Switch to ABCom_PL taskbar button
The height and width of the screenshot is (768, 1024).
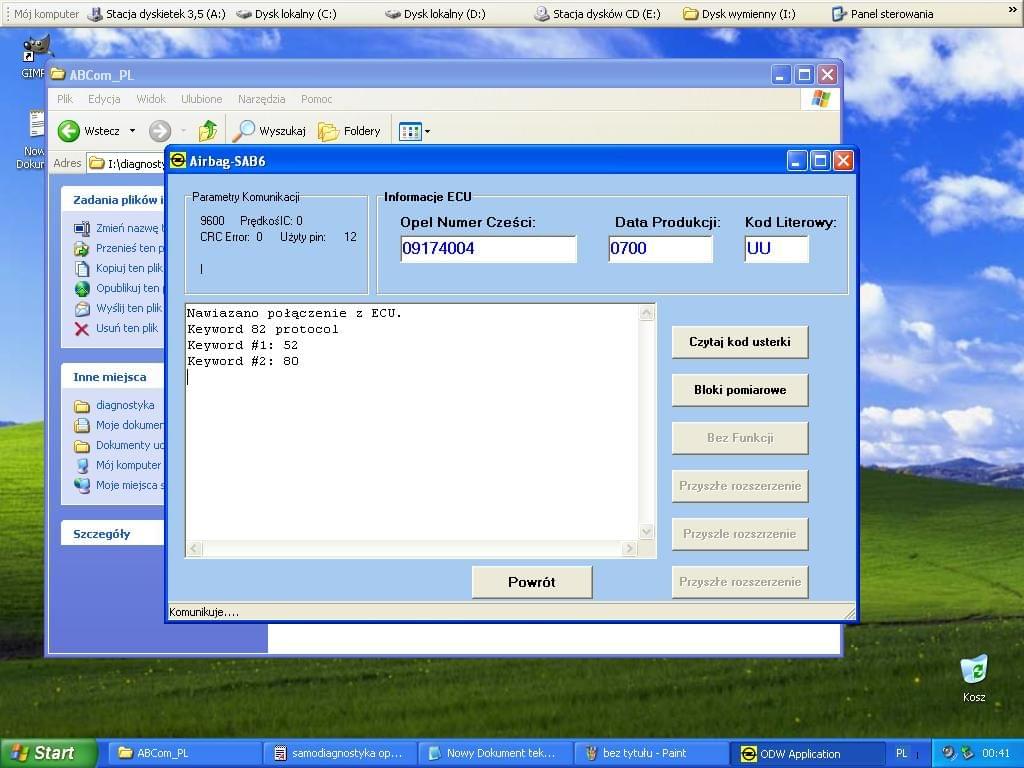(185, 754)
